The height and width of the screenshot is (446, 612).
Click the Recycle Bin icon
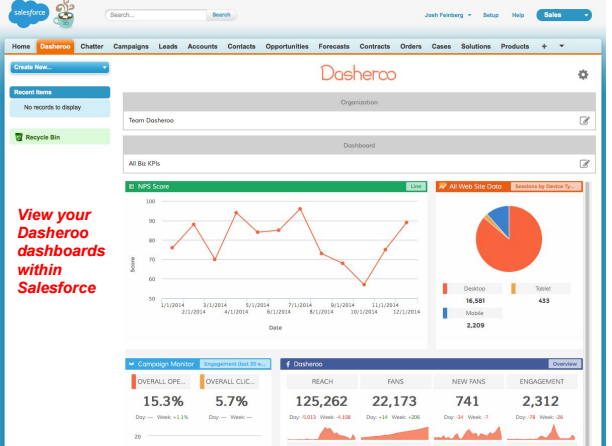tap(19, 137)
